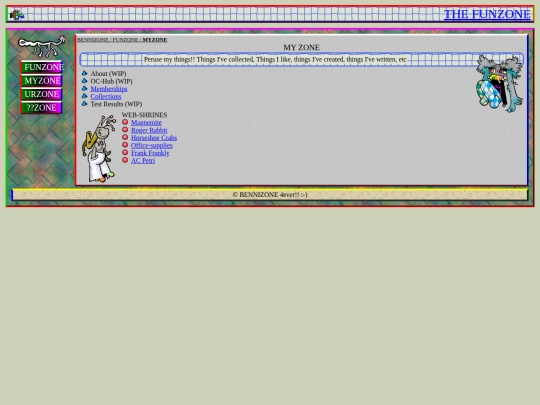This screenshot has width=540, height=405.
Task: Click the small pixel icon in the top banner
Action: pos(17,15)
